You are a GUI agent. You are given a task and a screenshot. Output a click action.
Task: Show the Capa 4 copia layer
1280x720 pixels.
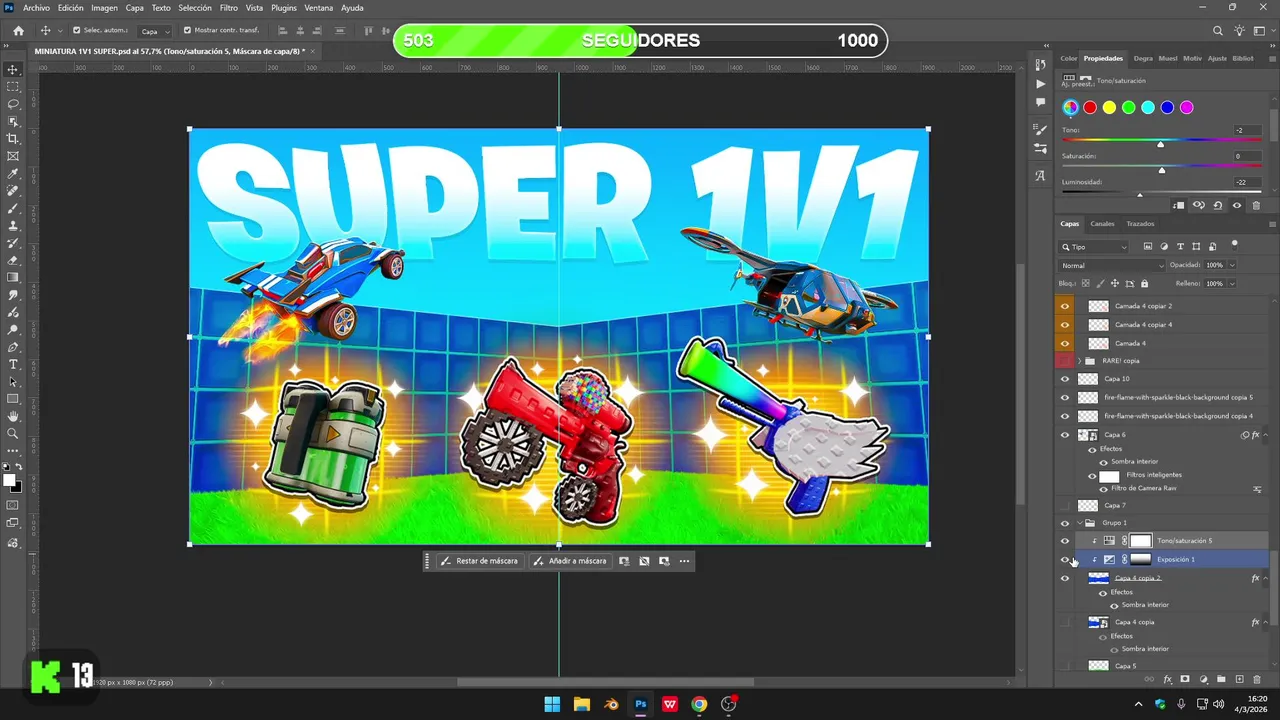click(1065, 622)
